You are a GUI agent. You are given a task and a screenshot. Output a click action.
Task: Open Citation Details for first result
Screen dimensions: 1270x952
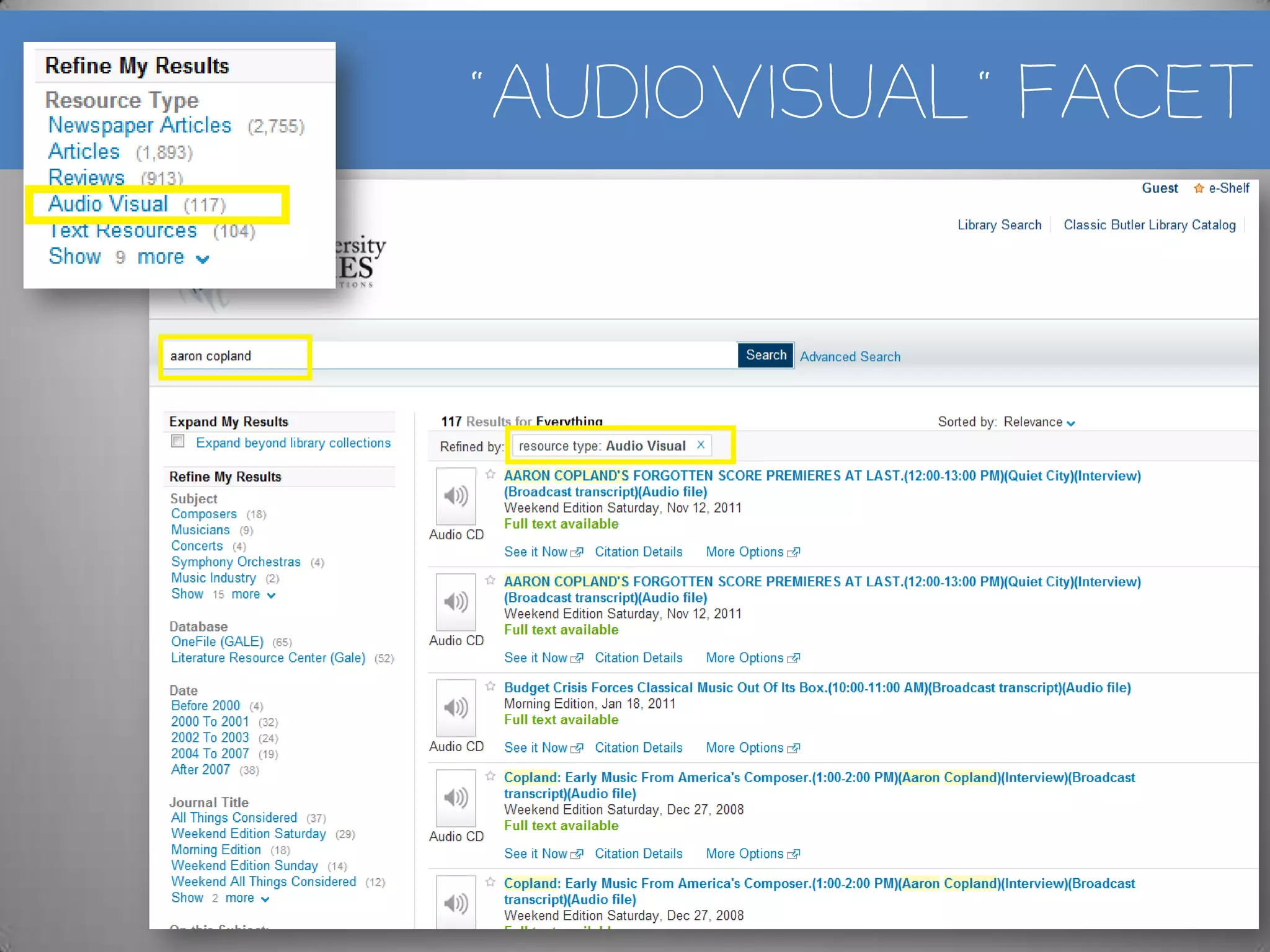point(639,552)
